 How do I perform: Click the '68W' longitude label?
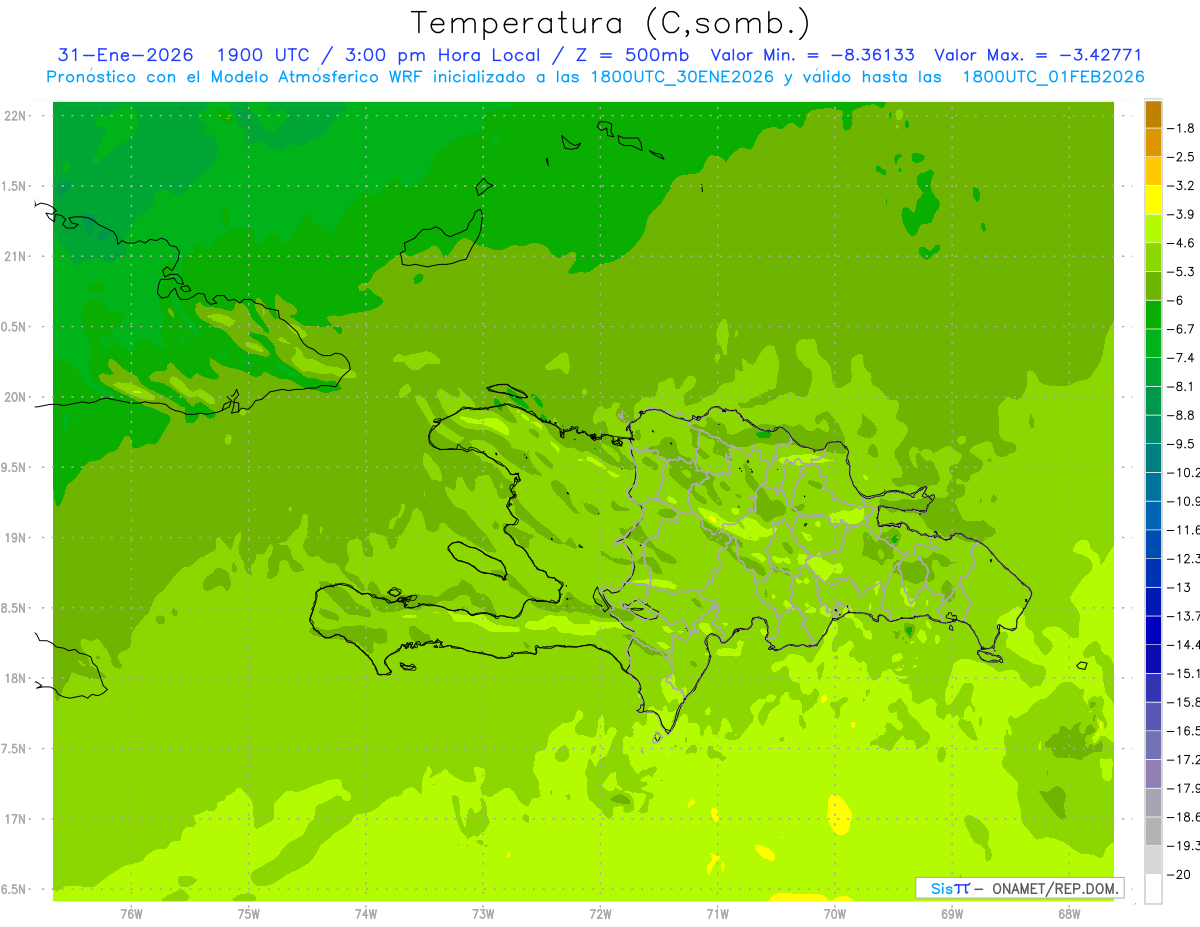(x=1069, y=914)
